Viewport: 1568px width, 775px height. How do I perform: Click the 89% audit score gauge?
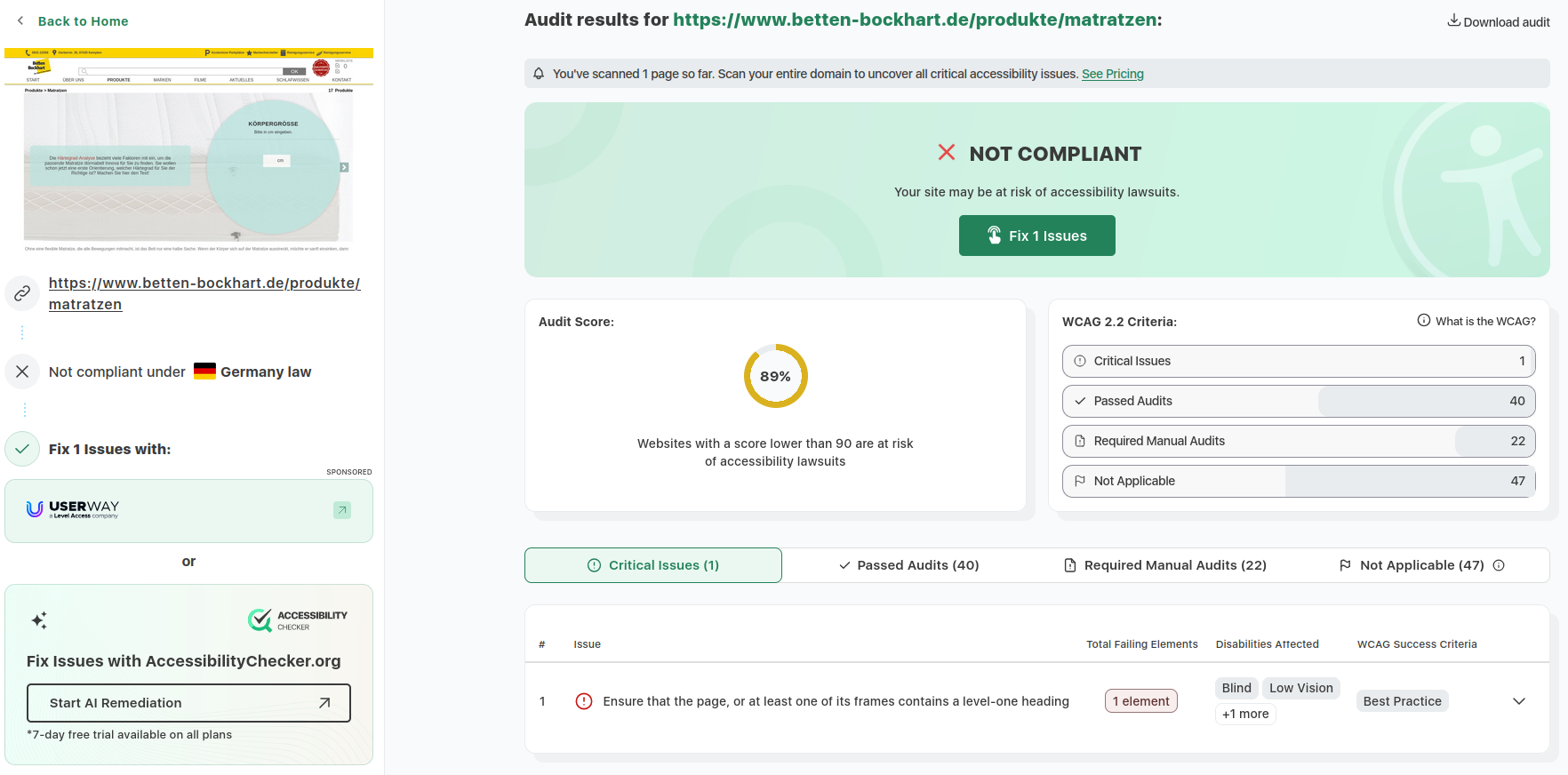point(775,376)
